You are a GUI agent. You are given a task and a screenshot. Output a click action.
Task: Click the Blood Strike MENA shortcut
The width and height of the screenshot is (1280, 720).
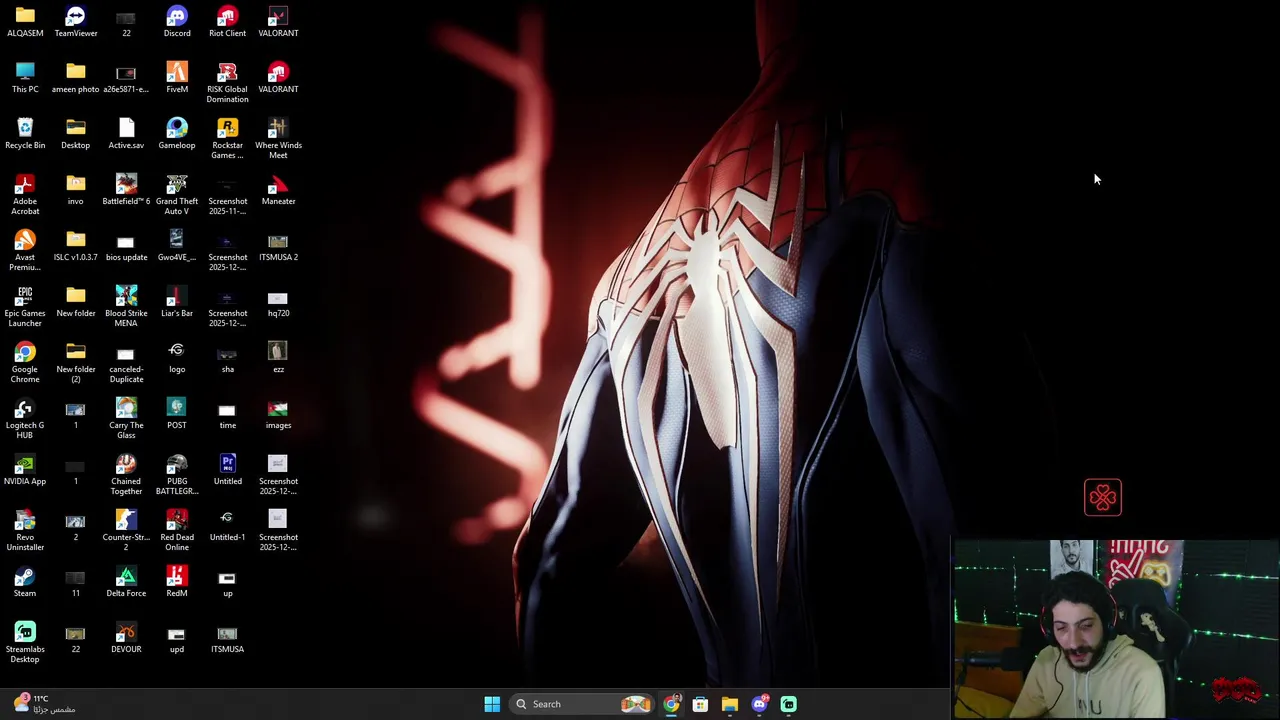tap(126, 307)
